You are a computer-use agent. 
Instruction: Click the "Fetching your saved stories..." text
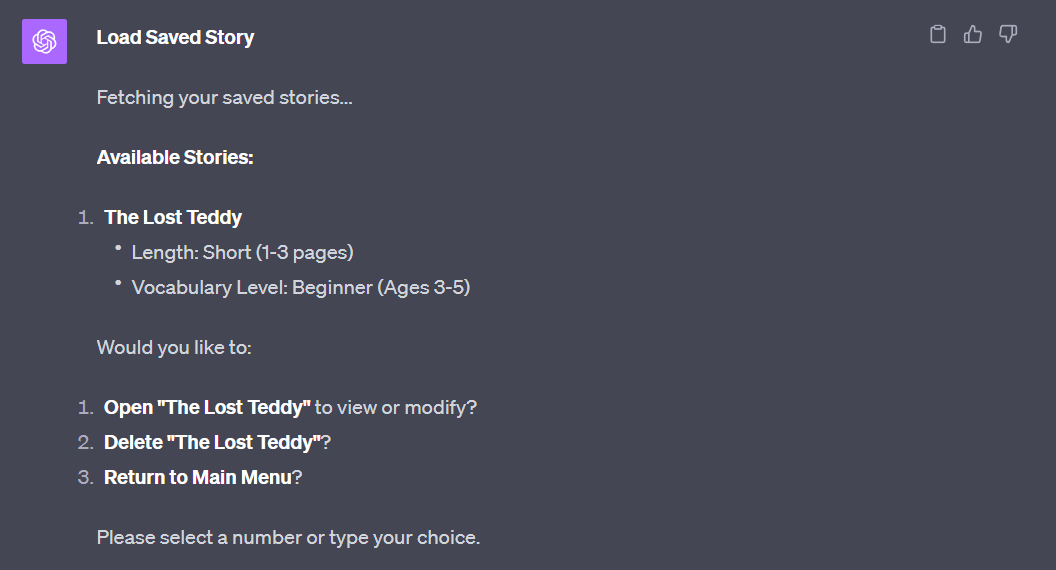click(x=224, y=98)
